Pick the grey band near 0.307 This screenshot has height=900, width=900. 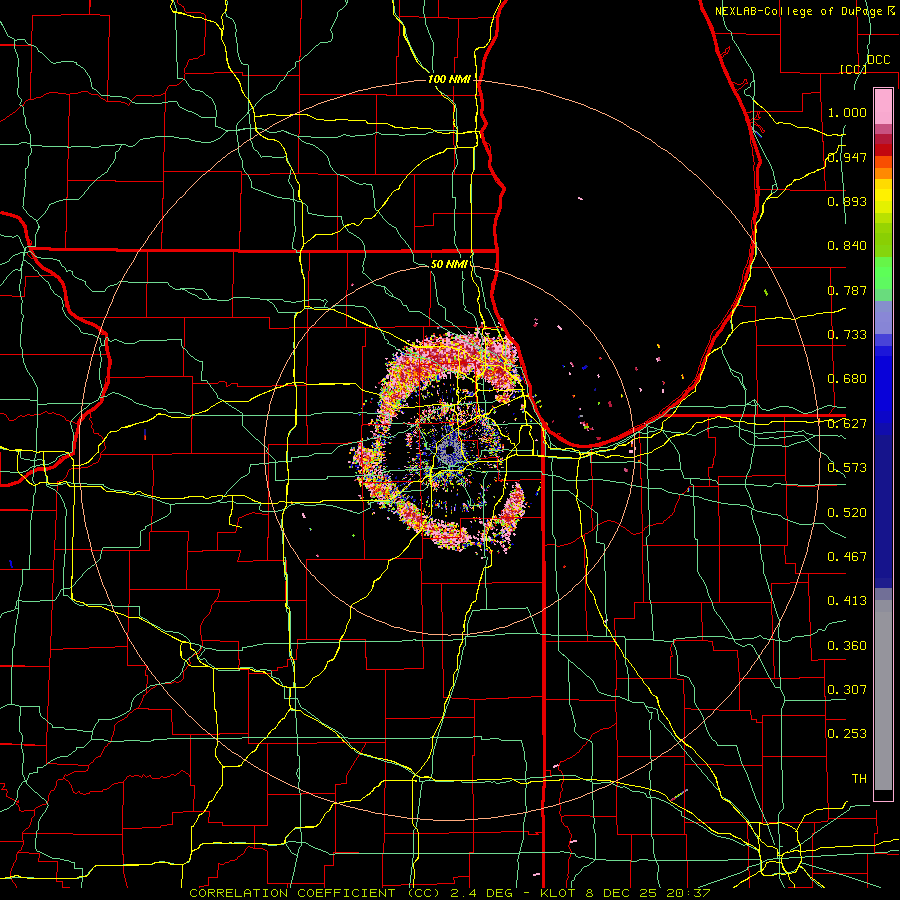(x=883, y=695)
